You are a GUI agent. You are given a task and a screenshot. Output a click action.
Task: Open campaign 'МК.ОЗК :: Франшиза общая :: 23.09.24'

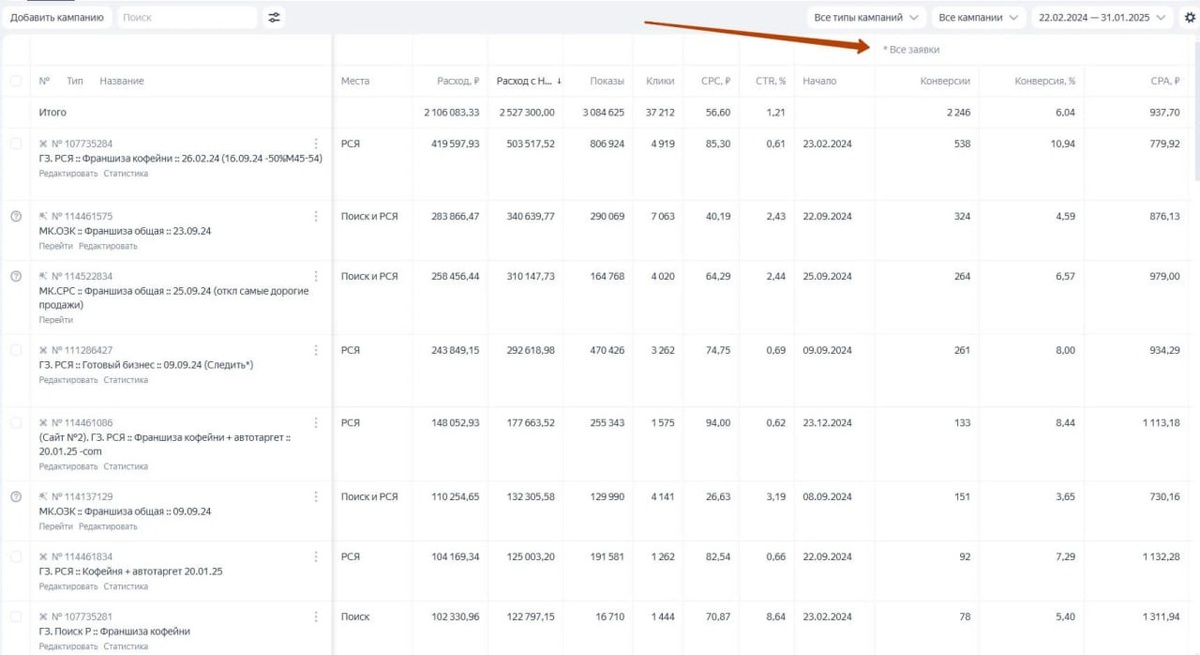tap(125, 231)
